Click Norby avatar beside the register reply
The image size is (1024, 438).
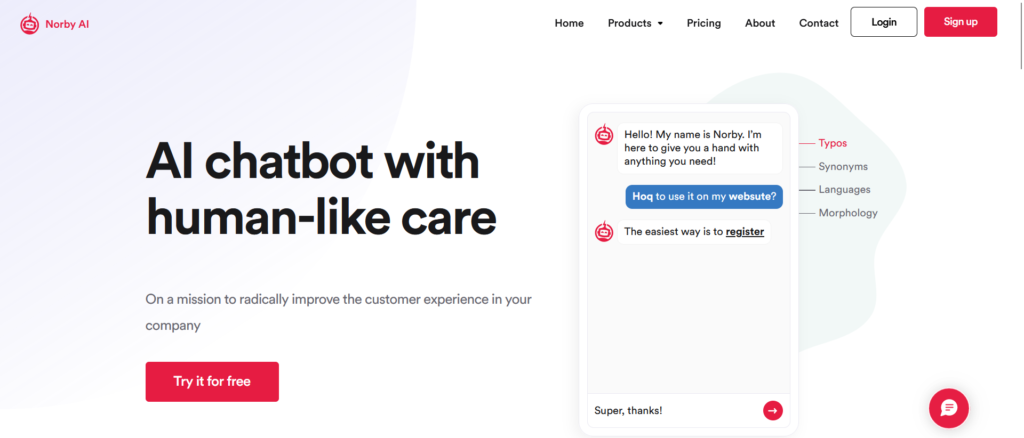point(603,232)
